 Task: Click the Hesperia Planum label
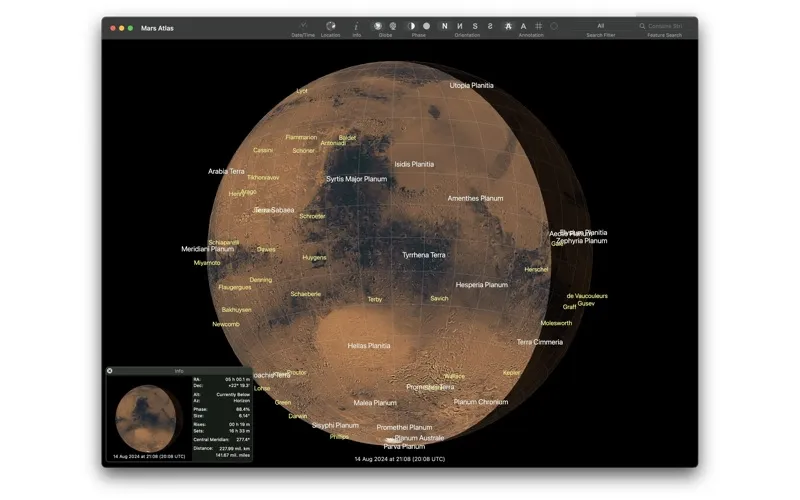[x=482, y=285]
